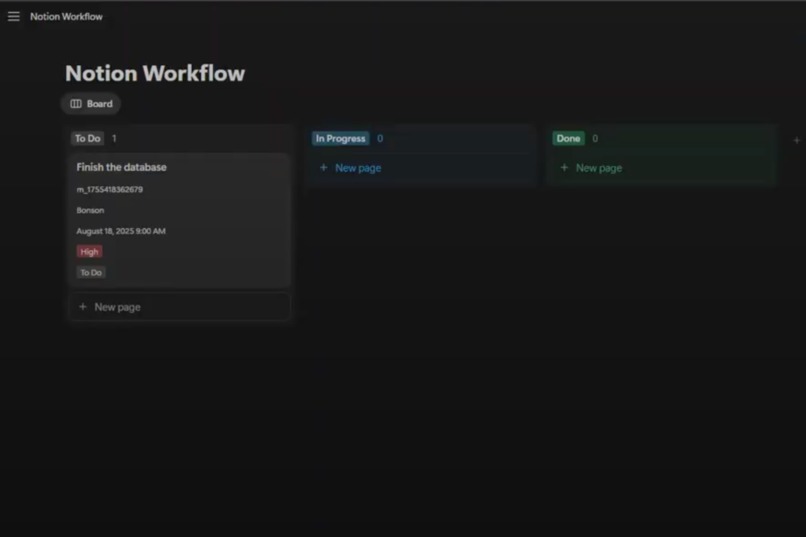The width and height of the screenshot is (806, 537).
Task: Click the August 18, 2025 9:00 AM date
Action: coord(121,231)
